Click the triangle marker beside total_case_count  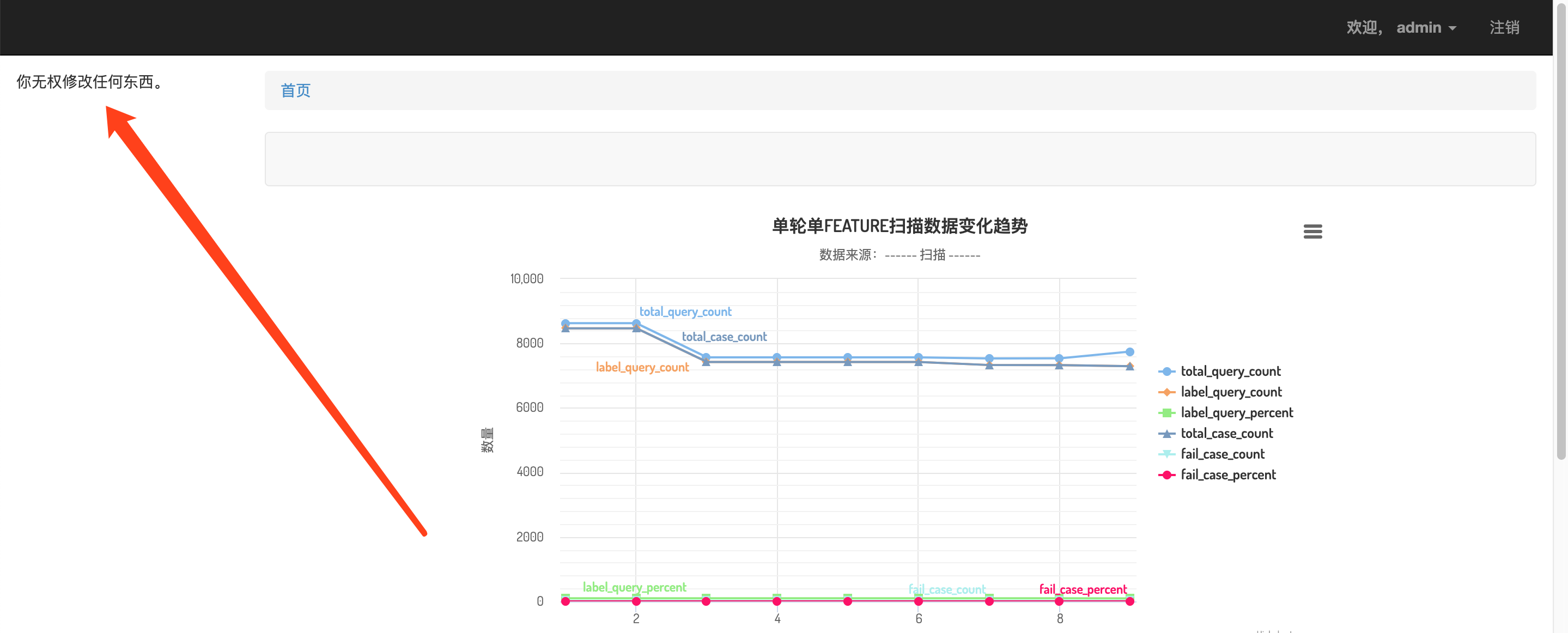(x=1166, y=434)
